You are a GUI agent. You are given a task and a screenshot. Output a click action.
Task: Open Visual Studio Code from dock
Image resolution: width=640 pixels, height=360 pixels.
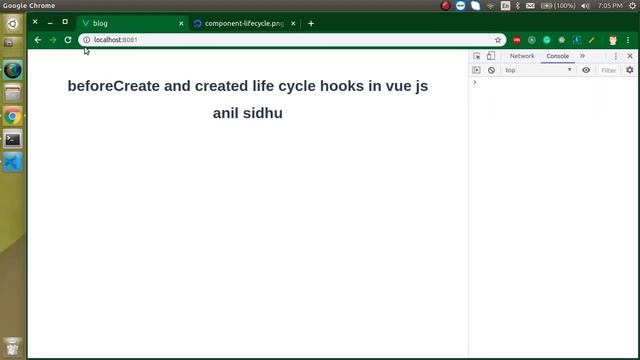(x=13, y=162)
